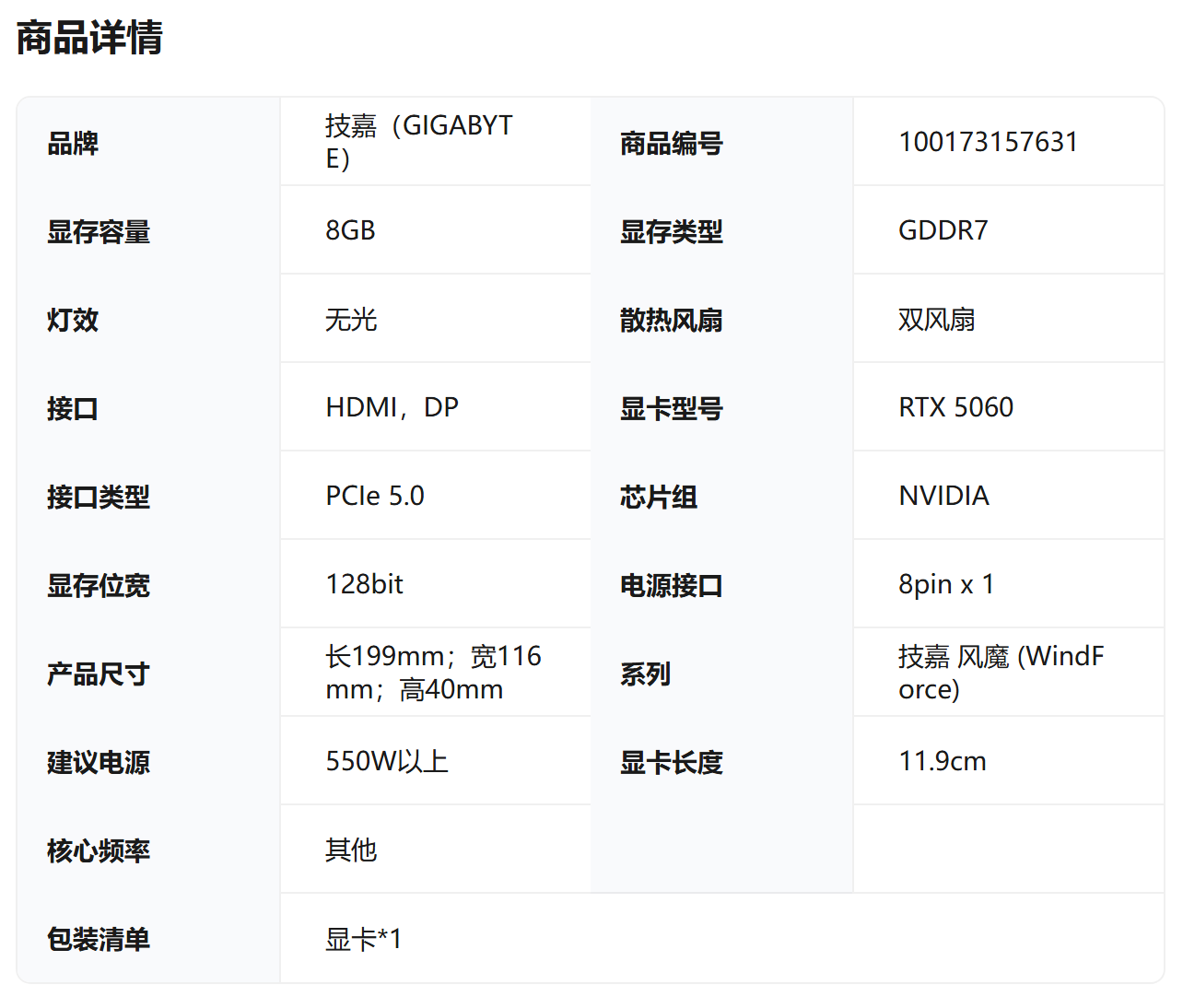Viewport: 1183px width, 1008px height.
Task: Click the 128bit memory bus width value
Action: click(364, 584)
